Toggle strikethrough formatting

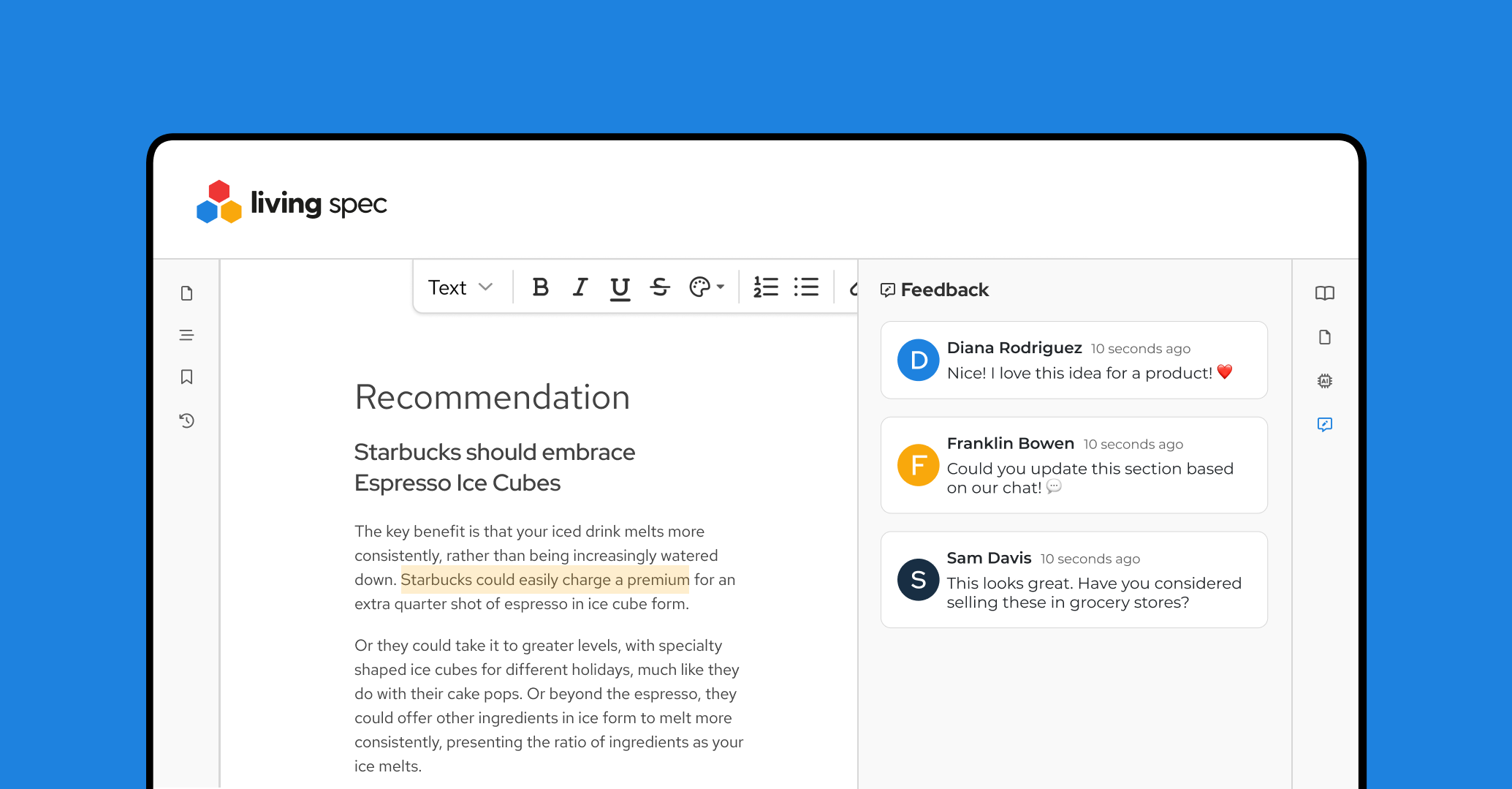(x=660, y=287)
